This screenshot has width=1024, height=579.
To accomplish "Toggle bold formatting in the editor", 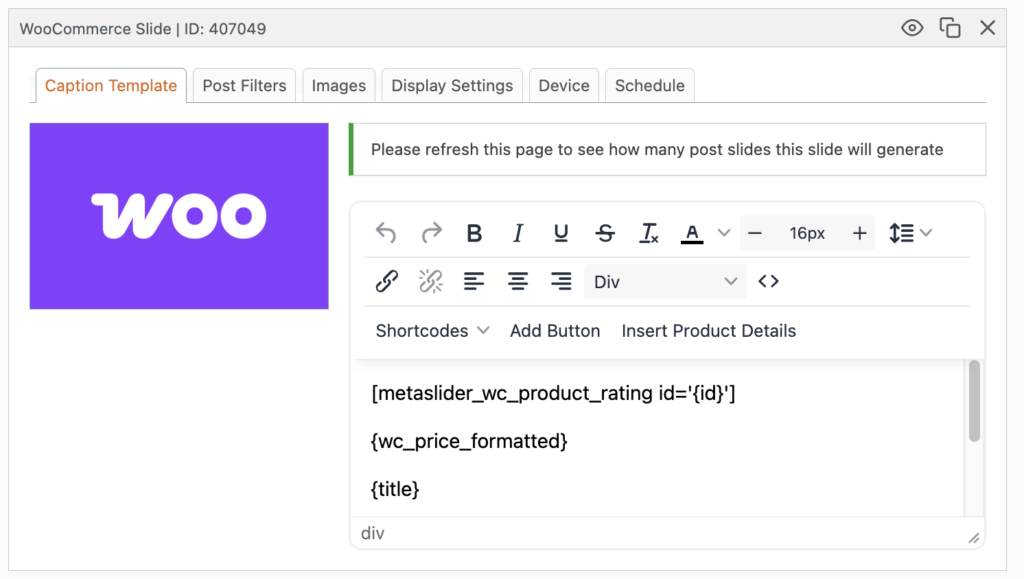I will tap(474, 232).
